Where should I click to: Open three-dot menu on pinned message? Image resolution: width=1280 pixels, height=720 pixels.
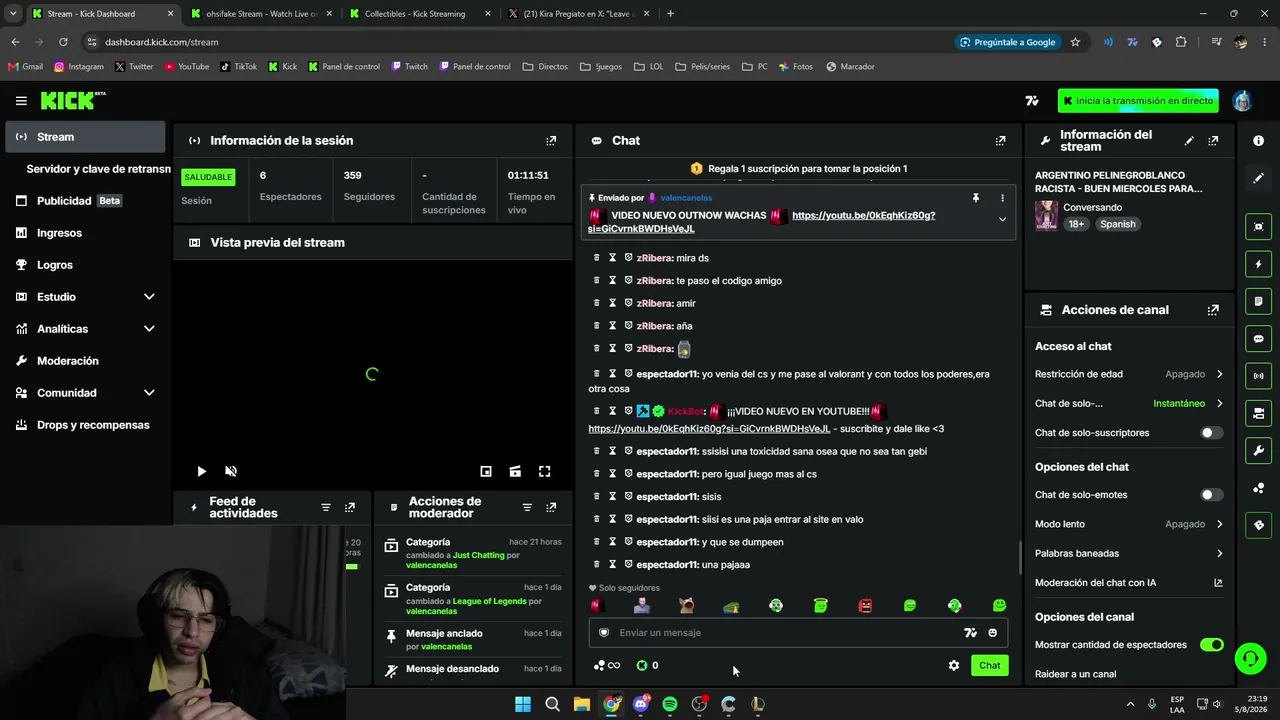point(1002,198)
